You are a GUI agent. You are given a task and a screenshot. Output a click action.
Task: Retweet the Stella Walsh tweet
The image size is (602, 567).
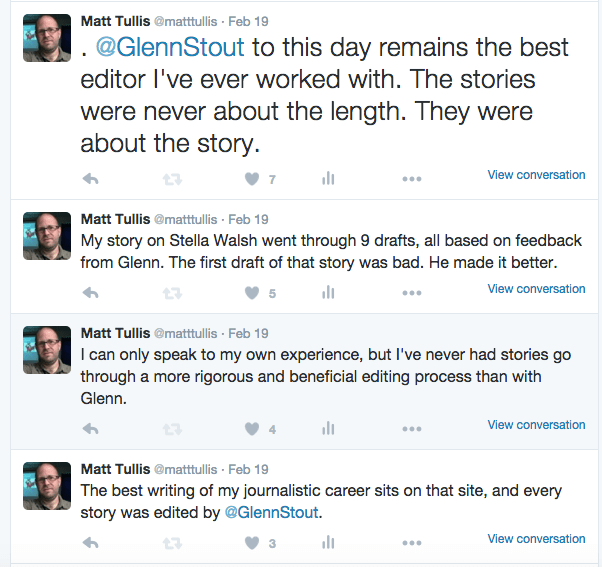(171, 293)
